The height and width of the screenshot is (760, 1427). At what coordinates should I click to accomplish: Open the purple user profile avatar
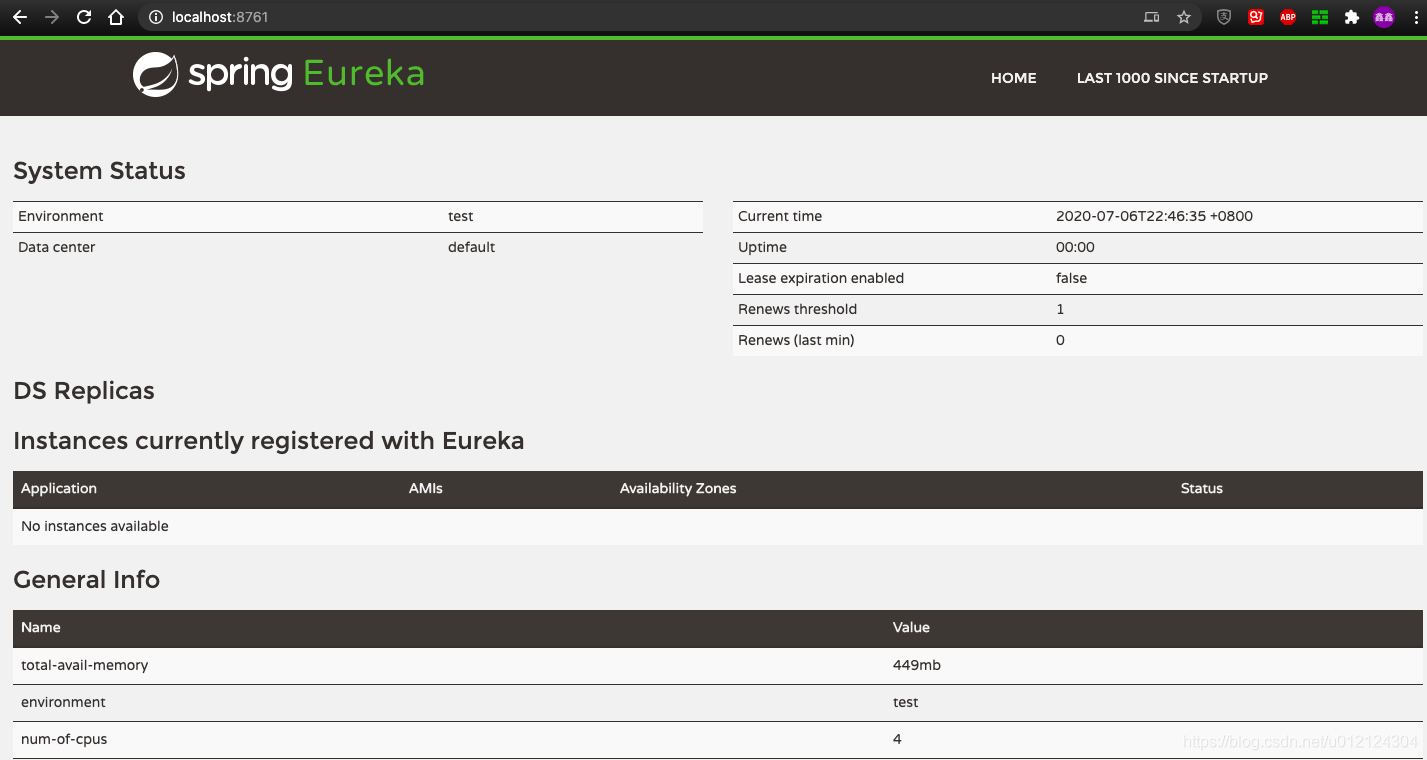pos(1384,17)
